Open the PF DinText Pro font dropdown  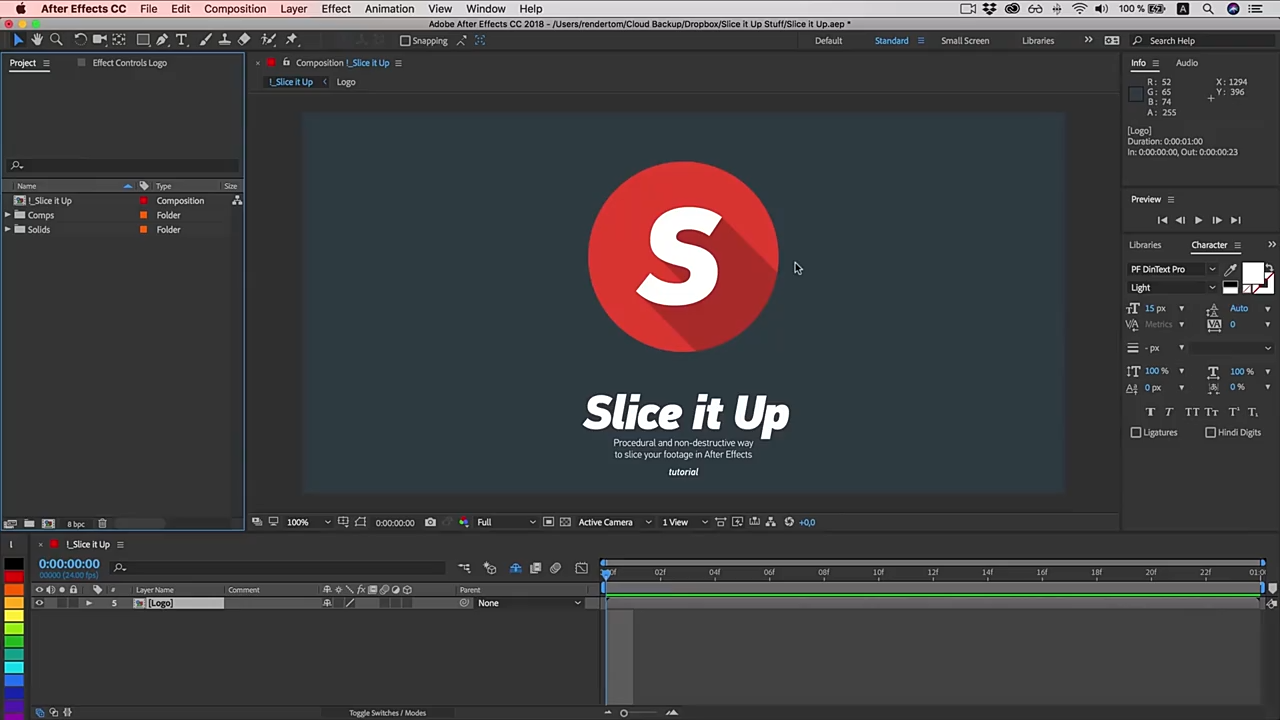pyautogui.click(x=1173, y=269)
